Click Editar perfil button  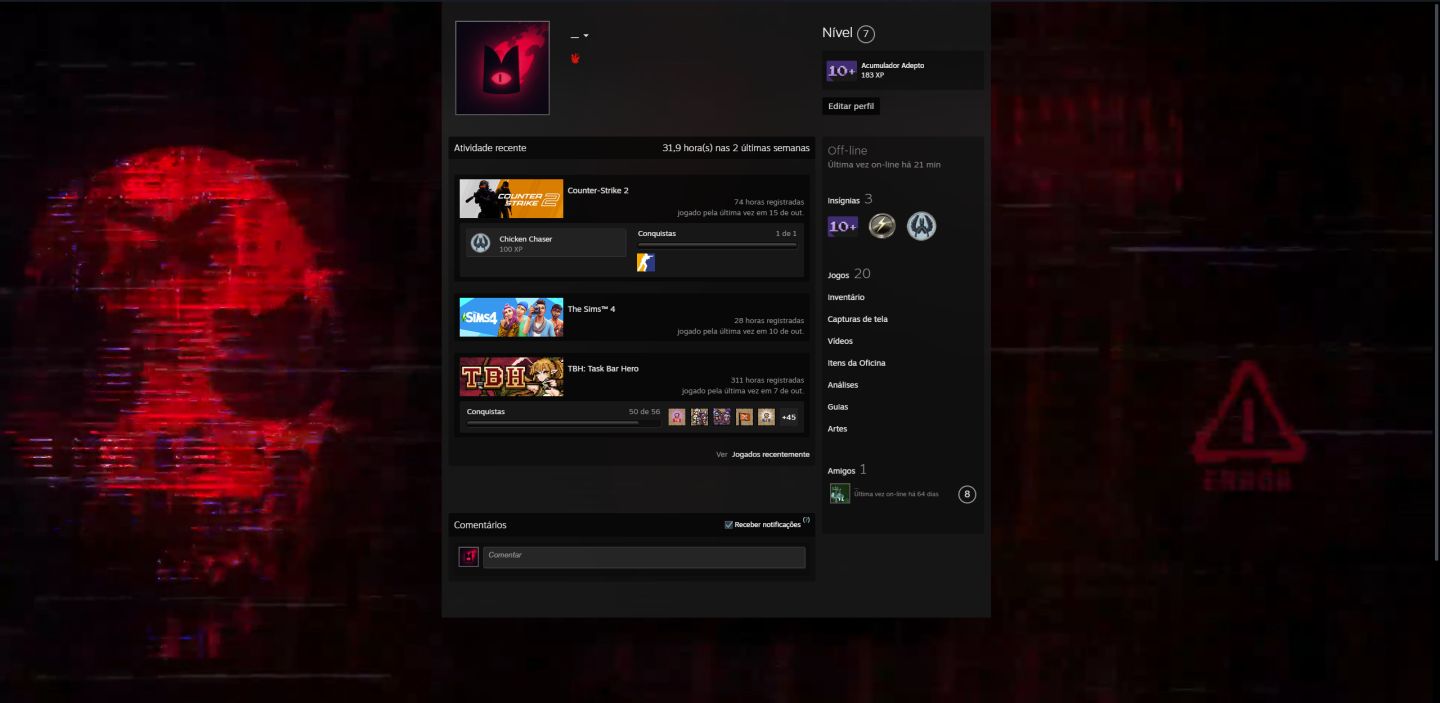pos(851,106)
